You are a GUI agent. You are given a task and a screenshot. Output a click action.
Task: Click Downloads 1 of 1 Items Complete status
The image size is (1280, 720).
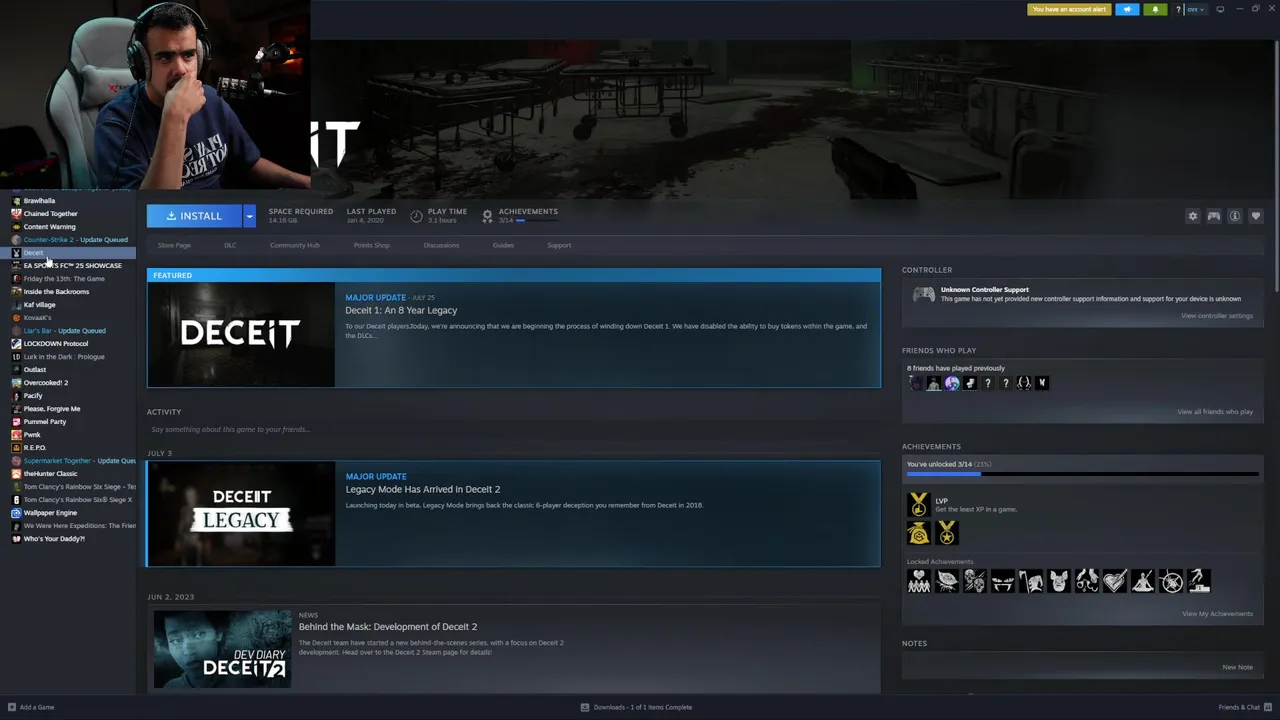tap(643, 707)
